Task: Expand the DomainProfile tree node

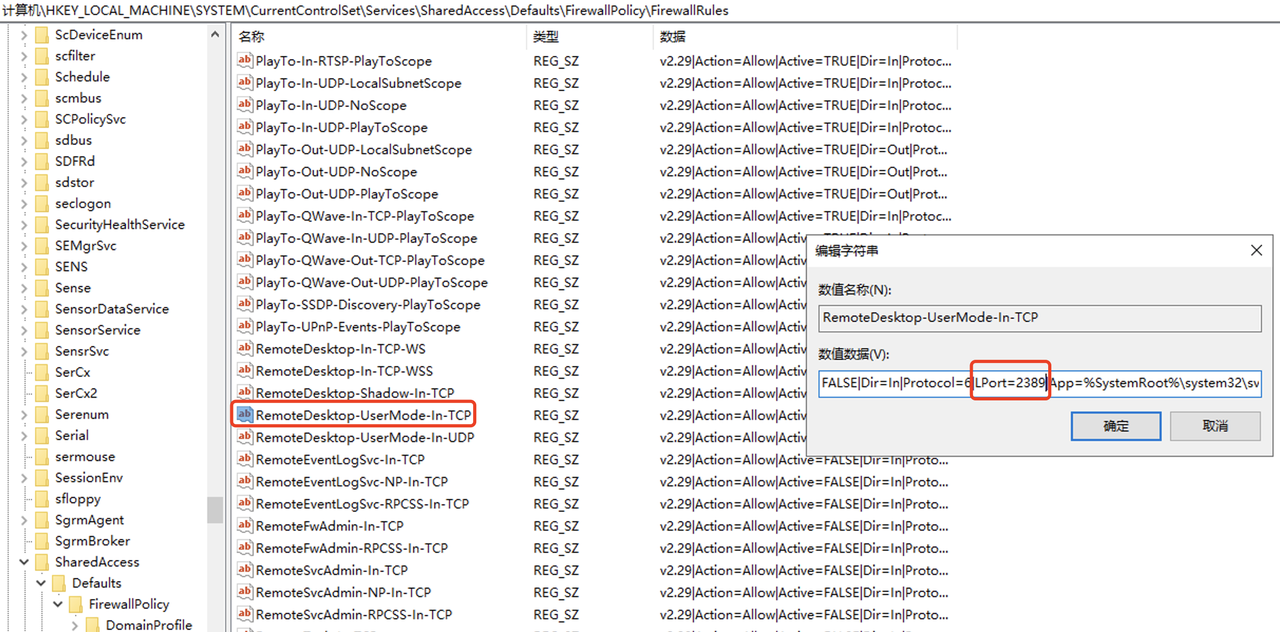Action: point(75,625)
